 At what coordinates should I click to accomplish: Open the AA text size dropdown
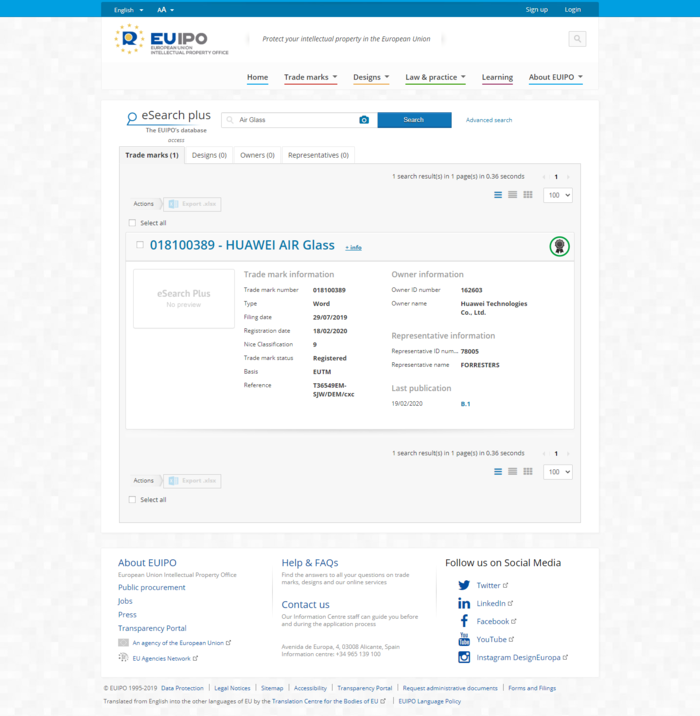(165, 10)
